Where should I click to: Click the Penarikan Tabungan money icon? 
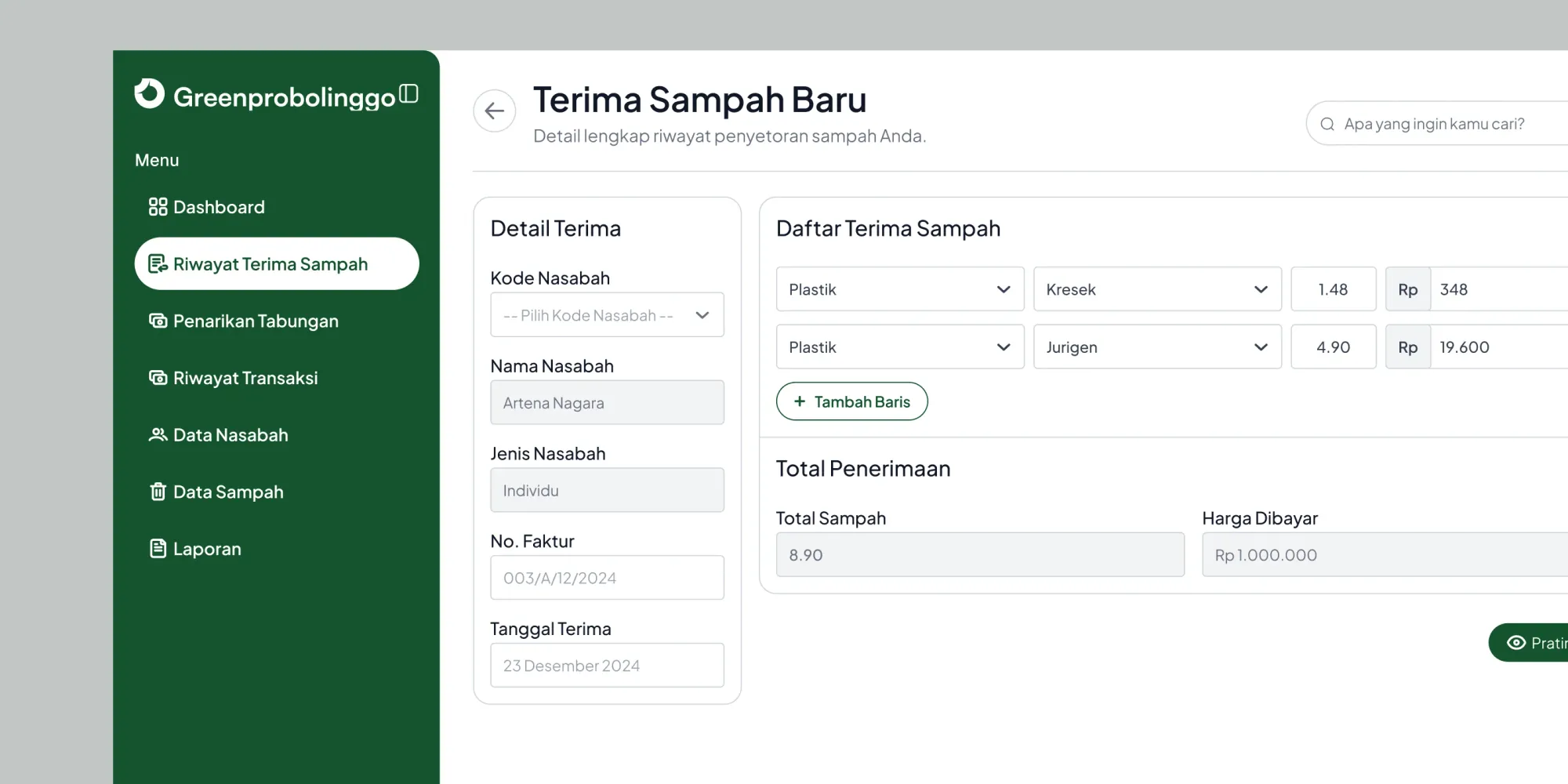pos(158,321)
